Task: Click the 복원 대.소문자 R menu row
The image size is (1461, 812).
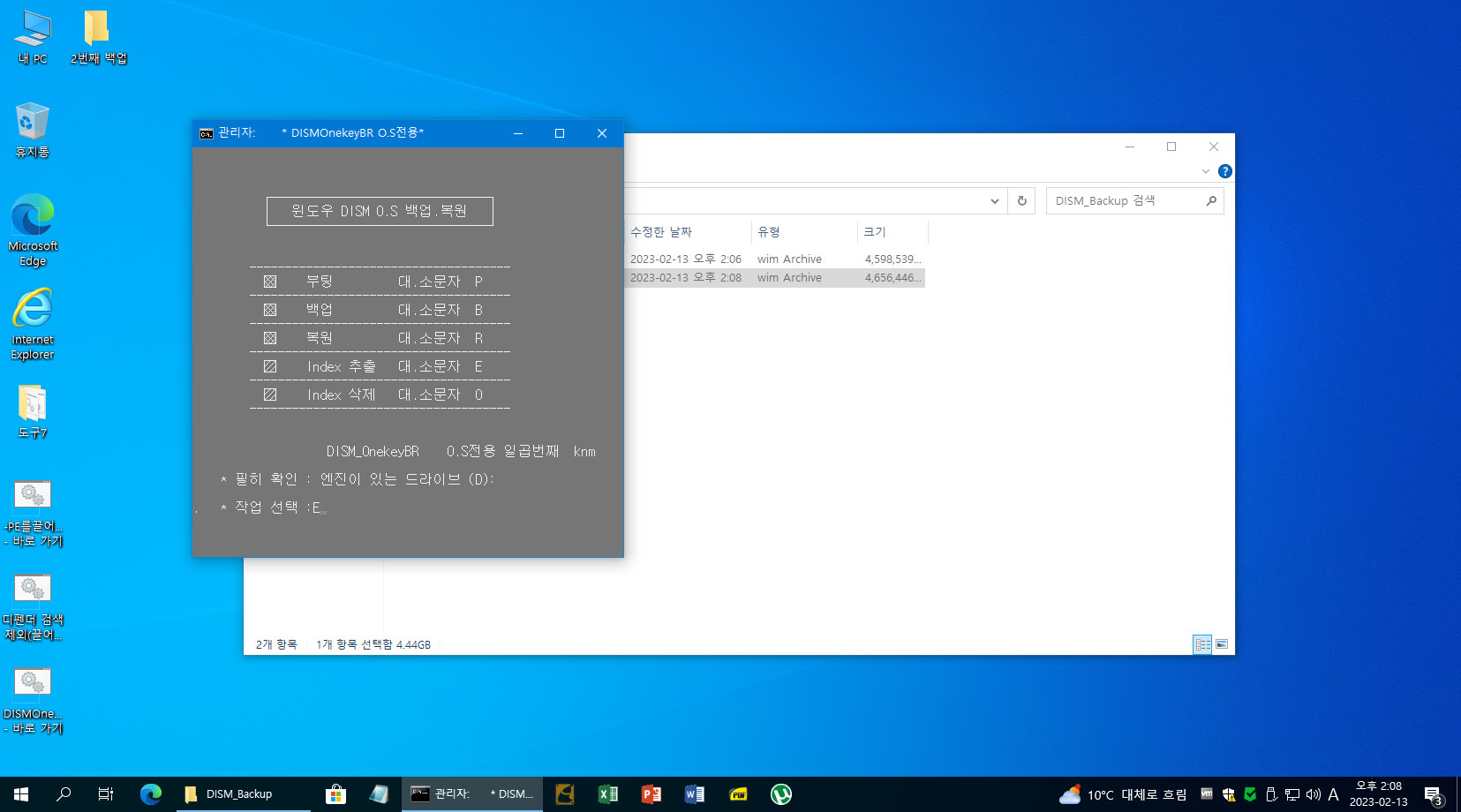Action: tap(380, 338)
